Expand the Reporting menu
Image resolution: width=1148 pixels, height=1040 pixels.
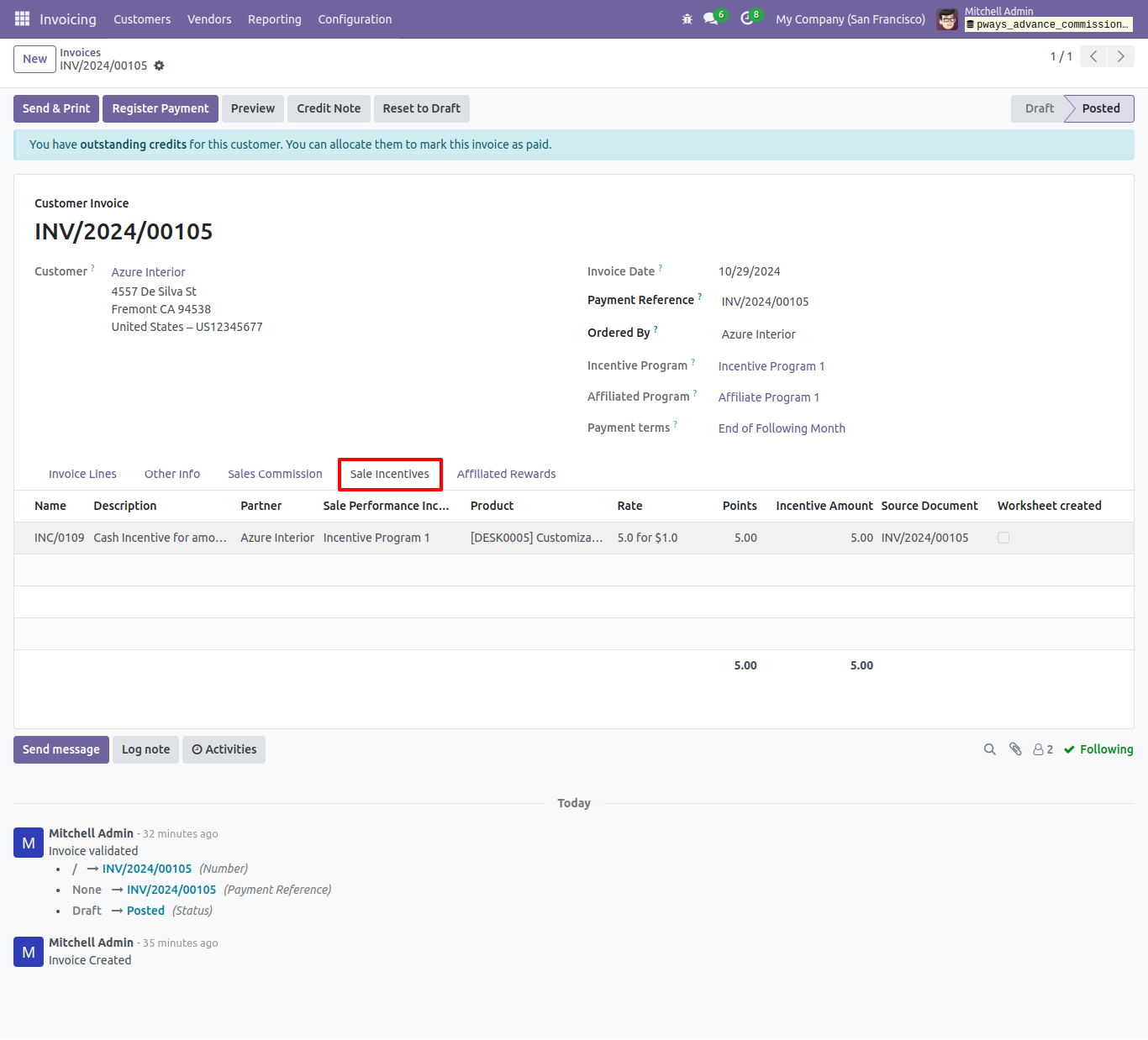coord(274,19)
